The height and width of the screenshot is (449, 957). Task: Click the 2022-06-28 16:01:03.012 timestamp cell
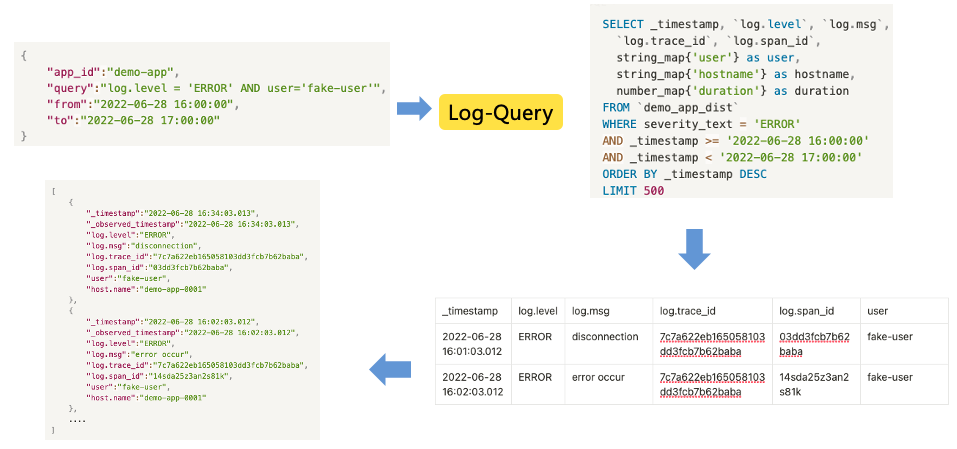click(x=470, y=344)
